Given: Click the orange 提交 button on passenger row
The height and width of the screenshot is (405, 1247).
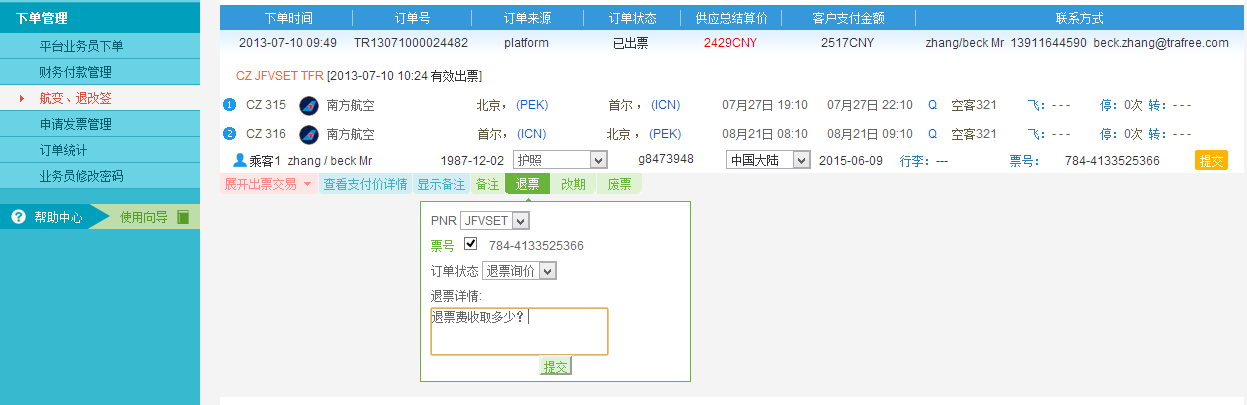Looking at the screenshot, I should coord(1211,161).
